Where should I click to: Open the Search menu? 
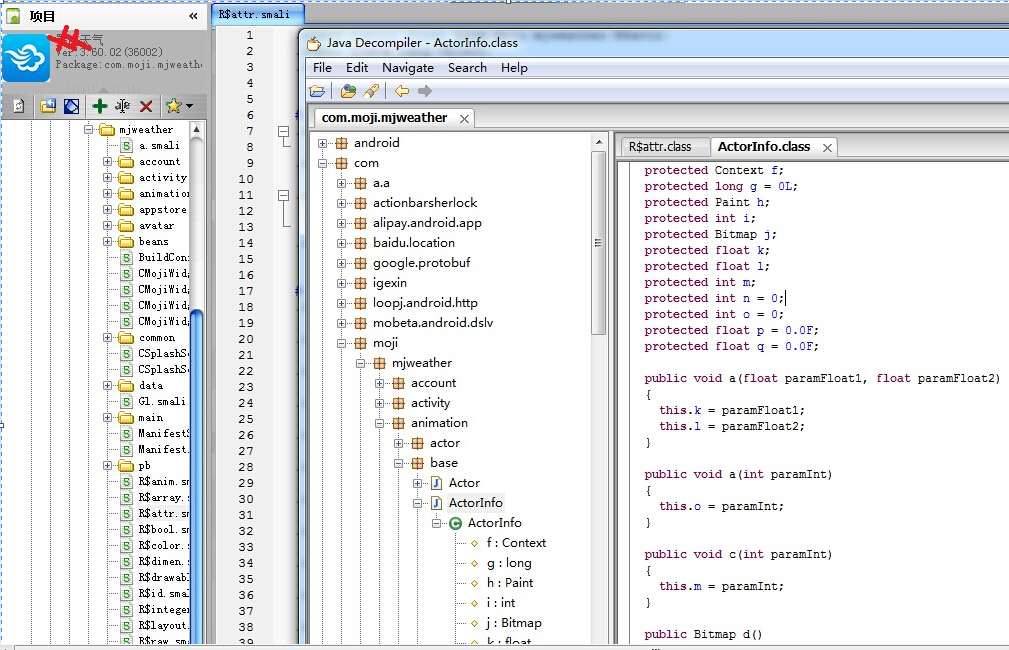pos(467,68)
